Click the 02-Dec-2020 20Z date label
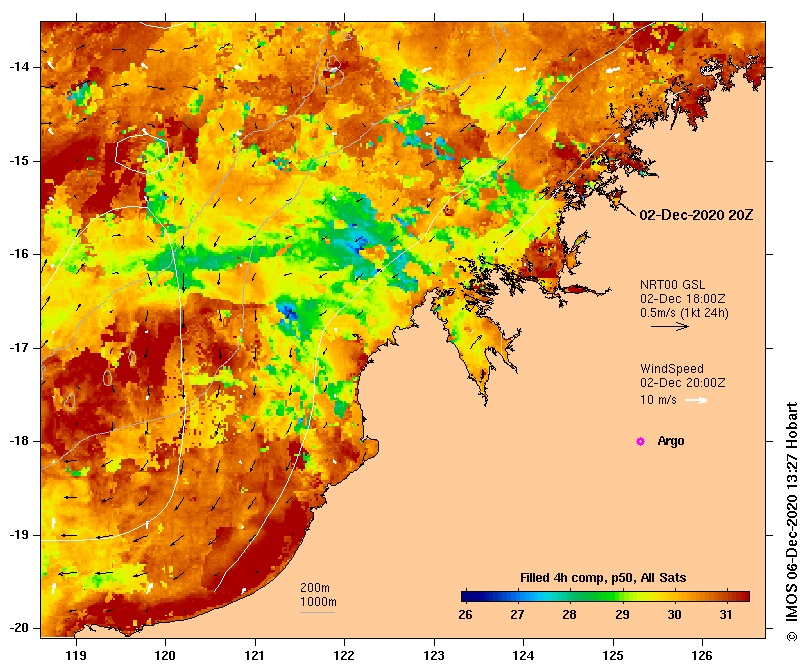The height and width of the screenshot is (672, 809). coord(696,215)
